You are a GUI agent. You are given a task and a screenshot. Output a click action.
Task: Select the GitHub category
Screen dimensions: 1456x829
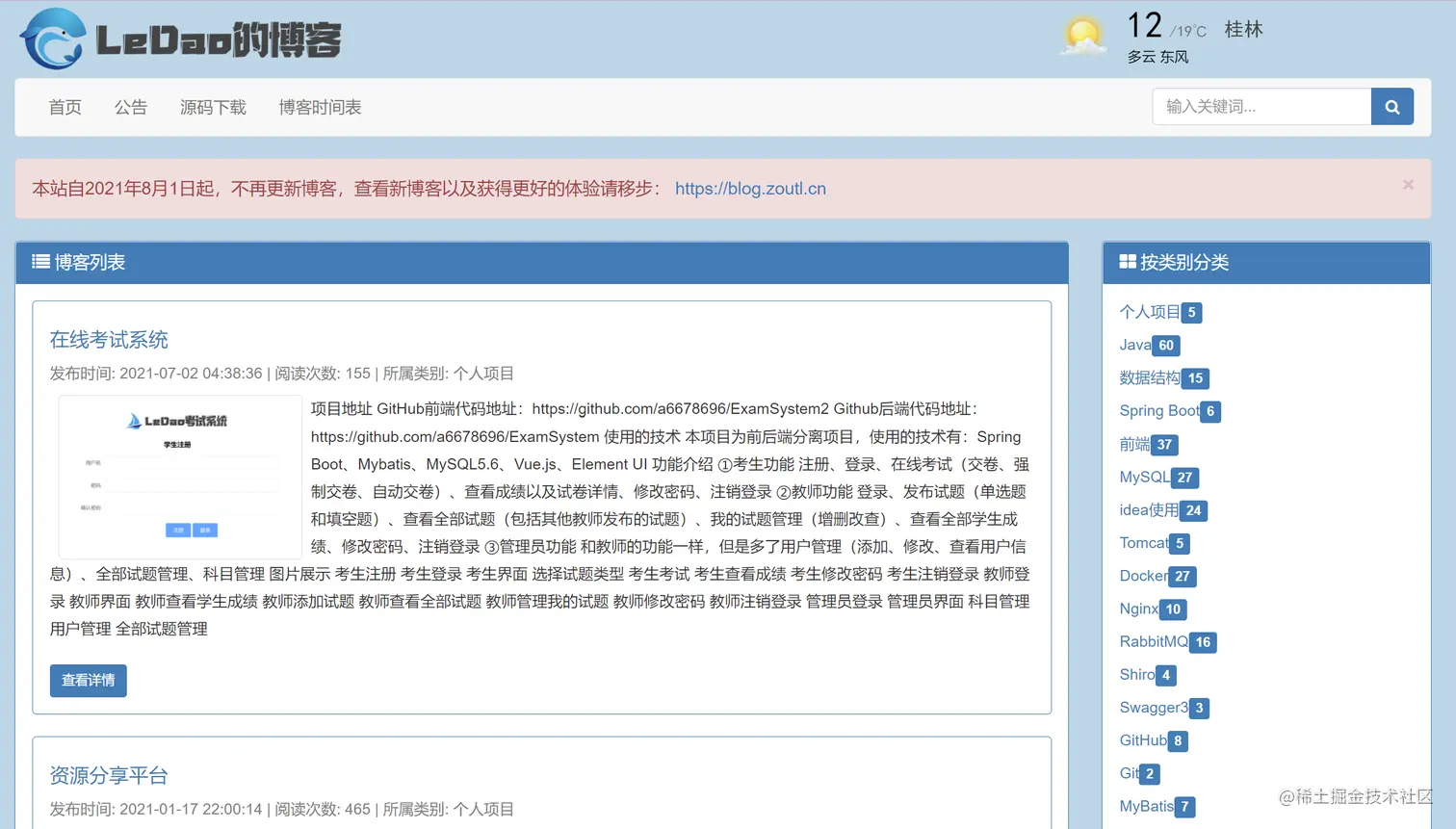[x=1143, y=740]
